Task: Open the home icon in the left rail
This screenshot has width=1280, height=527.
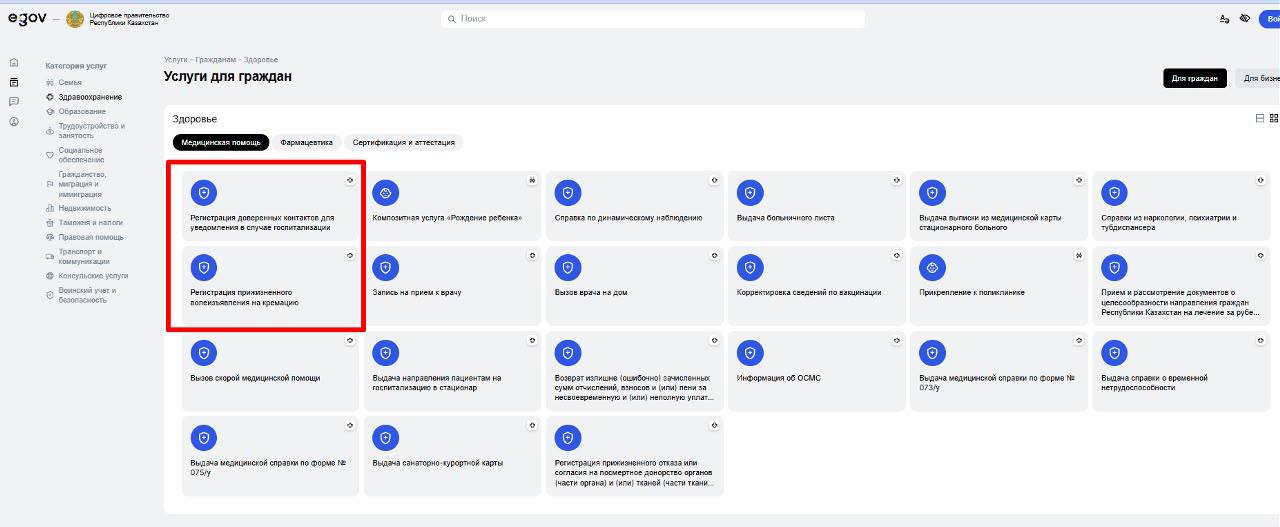Action: tap(14, 63)
